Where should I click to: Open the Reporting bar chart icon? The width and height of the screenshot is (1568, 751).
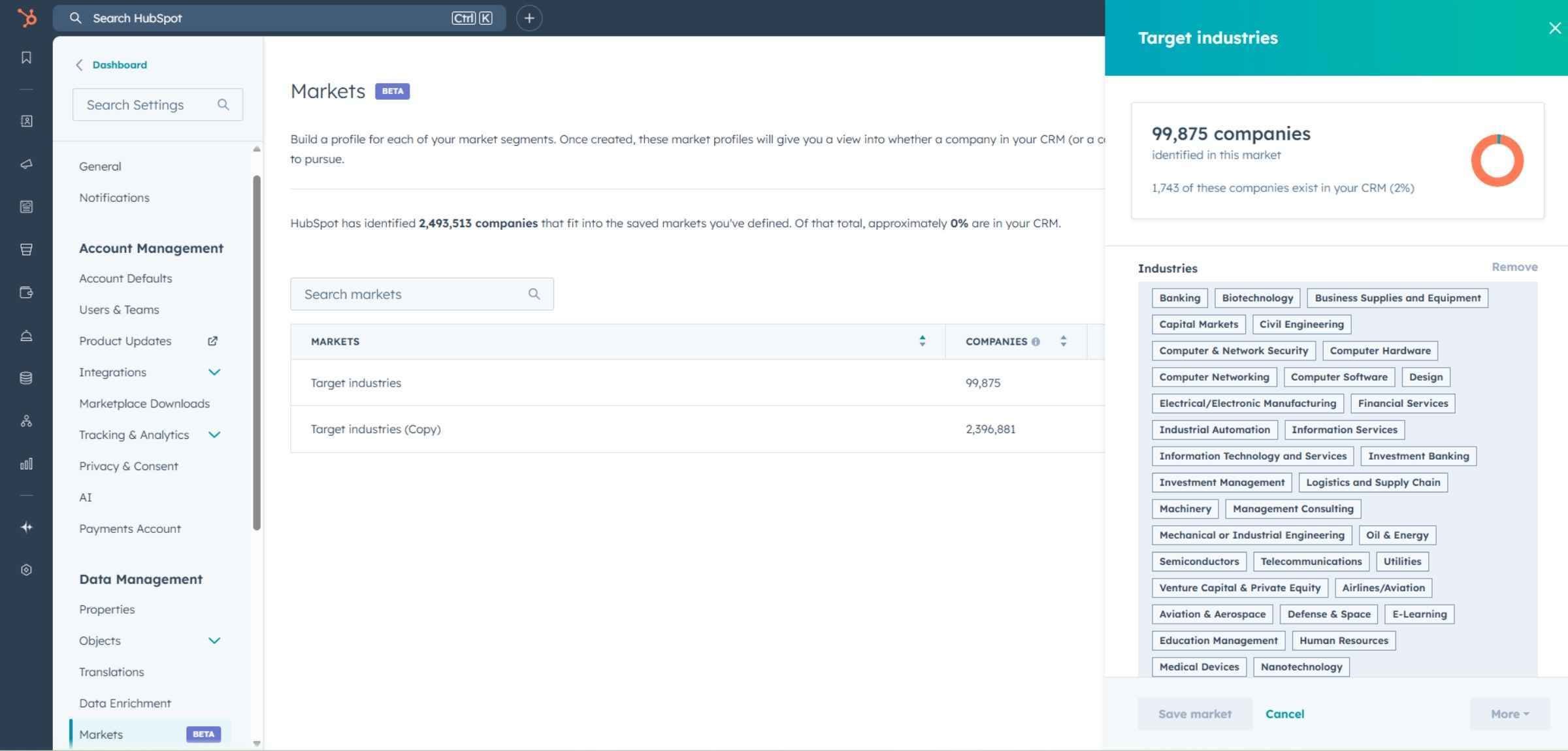[26, 464]
